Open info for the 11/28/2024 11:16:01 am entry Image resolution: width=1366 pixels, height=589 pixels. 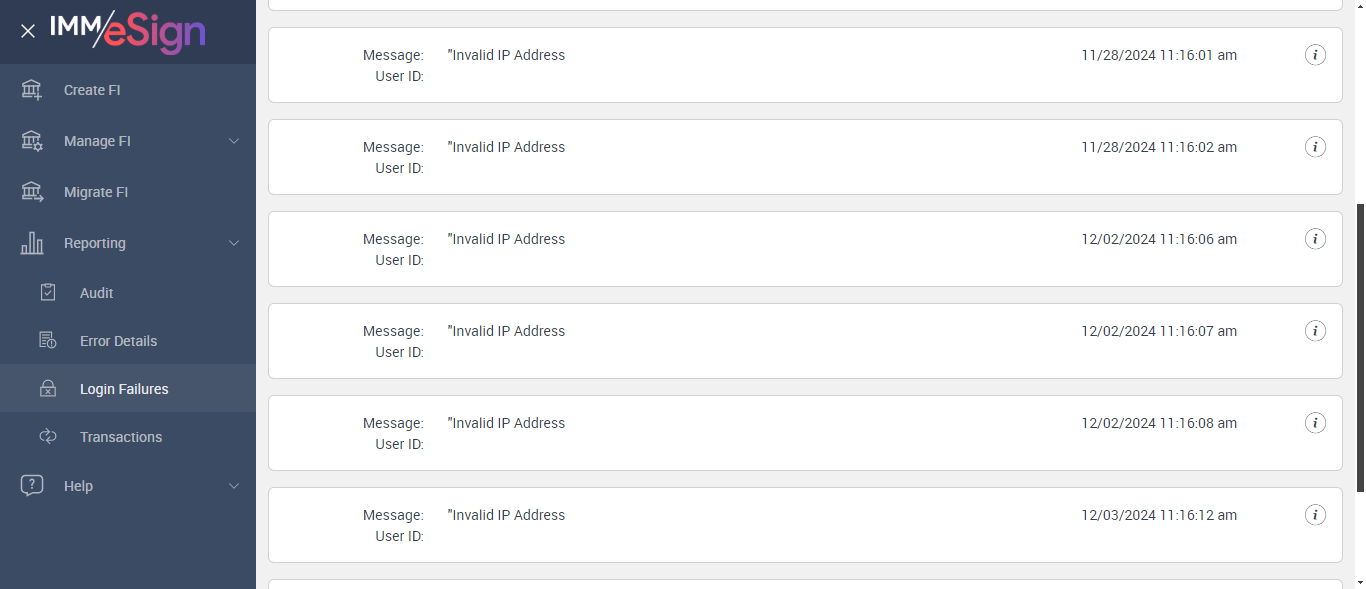tap(1316, 55)
